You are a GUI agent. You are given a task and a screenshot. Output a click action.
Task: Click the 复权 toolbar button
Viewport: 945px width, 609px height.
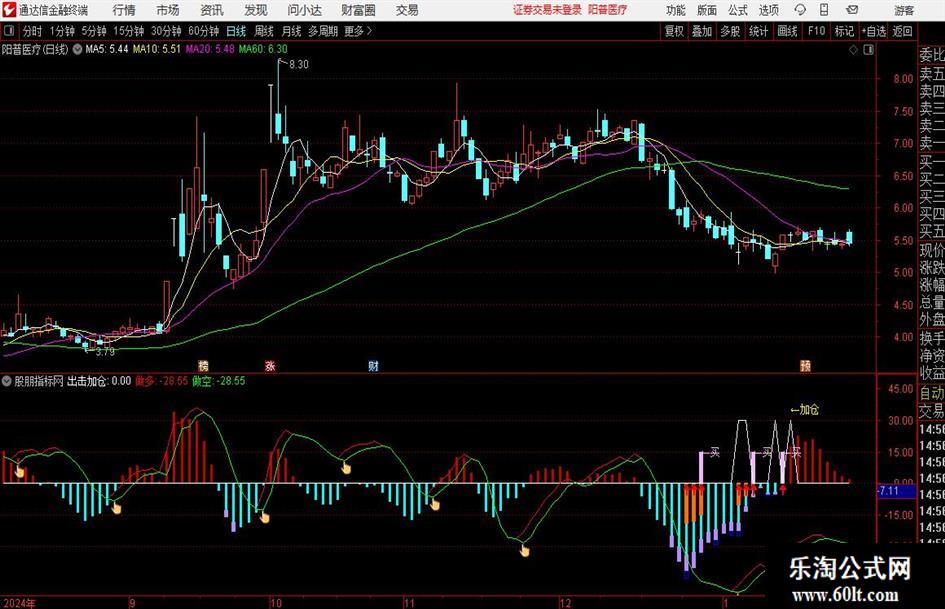click(x=674, y=31)
